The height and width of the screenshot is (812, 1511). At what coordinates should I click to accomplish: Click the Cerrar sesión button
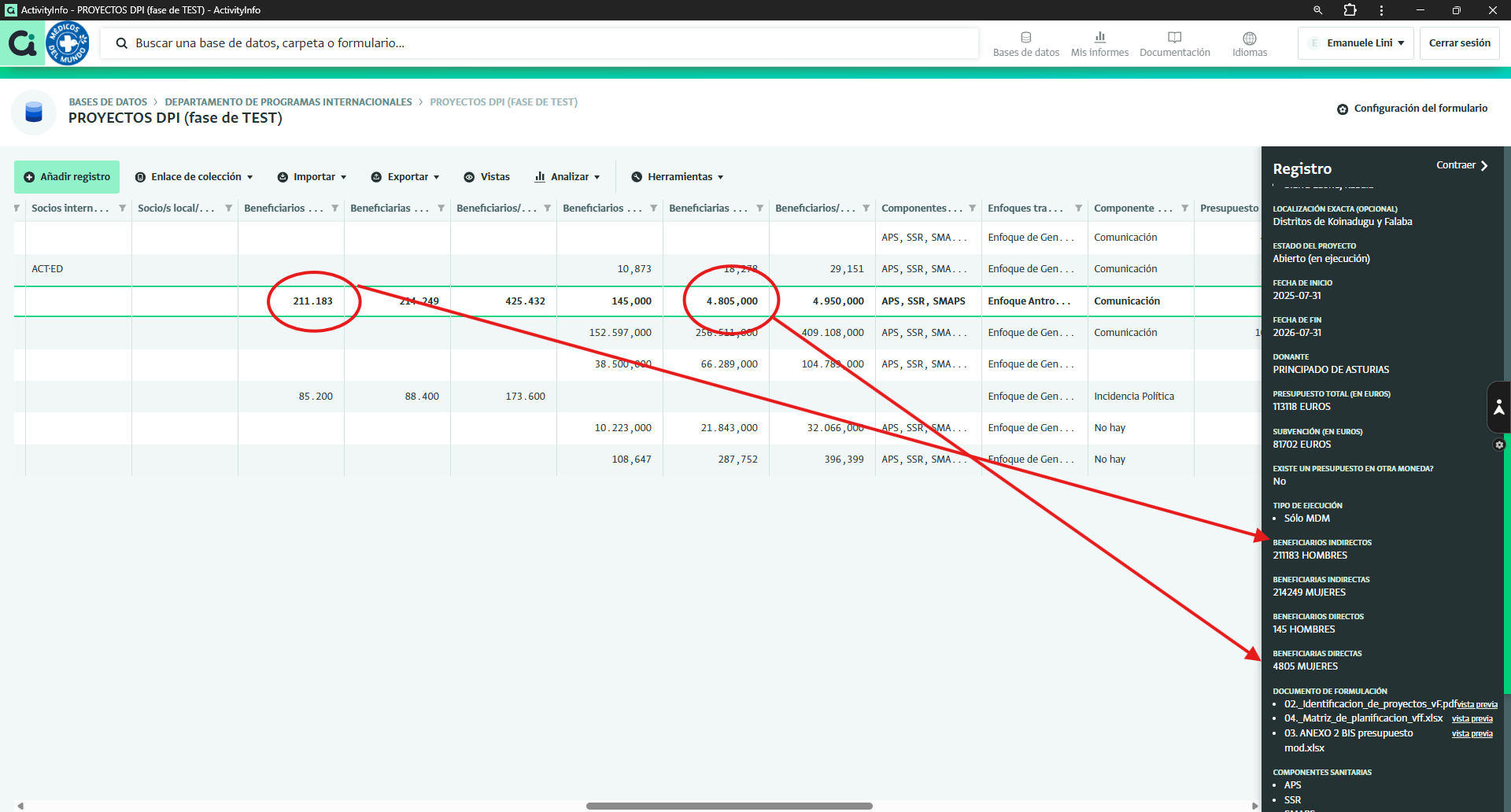(1459, 43)
